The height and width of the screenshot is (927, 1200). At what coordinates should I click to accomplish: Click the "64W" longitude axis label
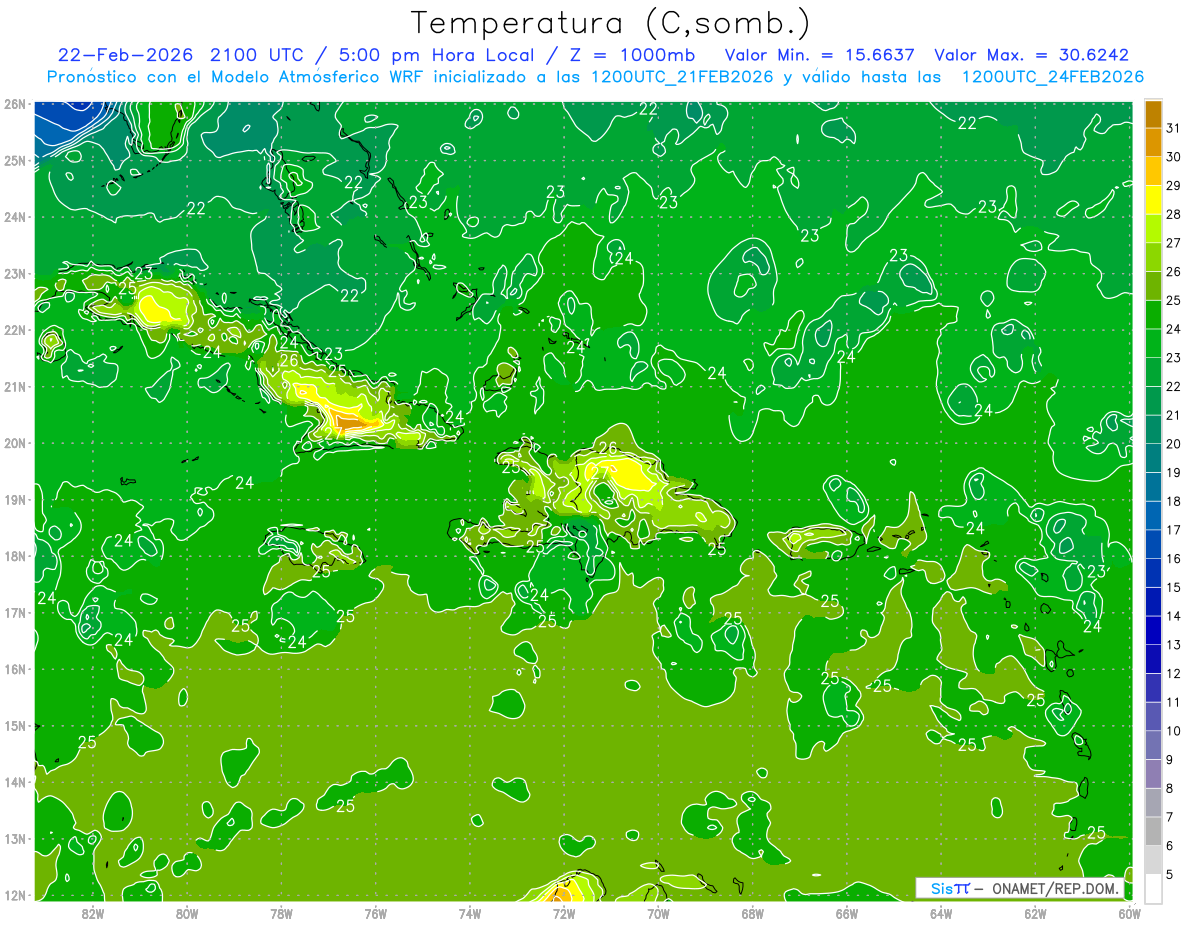click(x=941, y=913)
